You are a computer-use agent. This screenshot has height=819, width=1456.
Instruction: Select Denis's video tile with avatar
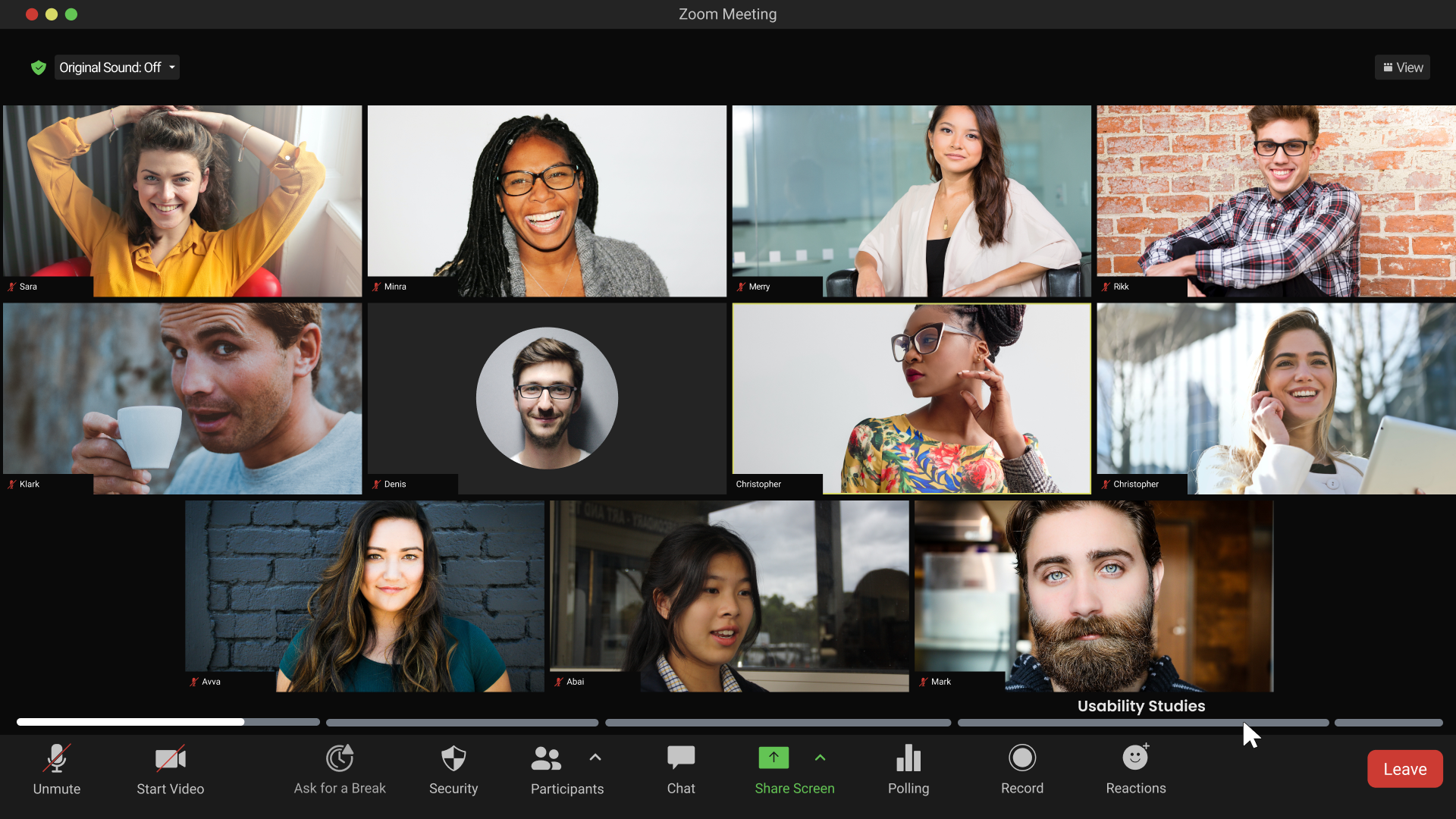[x=547, y=398]
